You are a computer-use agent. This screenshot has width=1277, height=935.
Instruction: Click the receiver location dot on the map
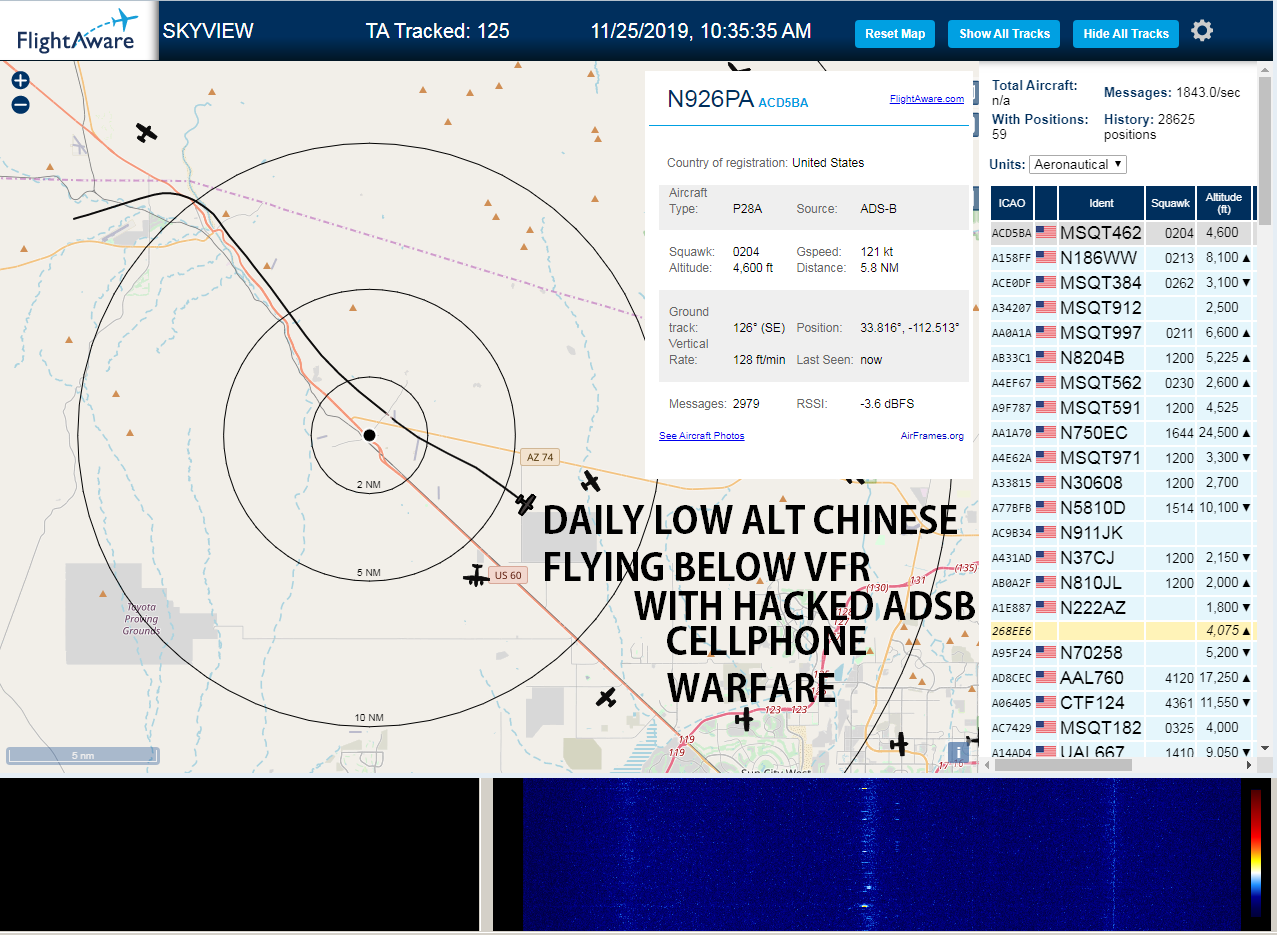tap(369, 435)
